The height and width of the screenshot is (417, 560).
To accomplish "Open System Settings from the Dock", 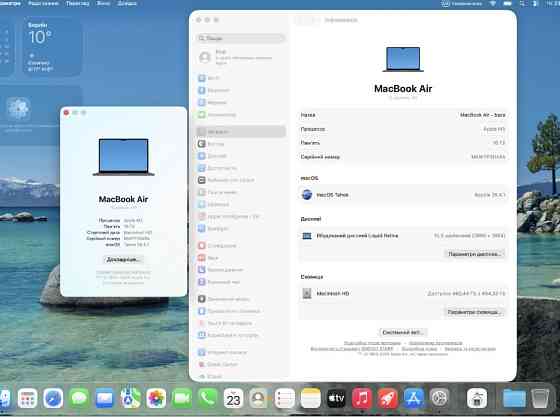I will coord(439,398).
